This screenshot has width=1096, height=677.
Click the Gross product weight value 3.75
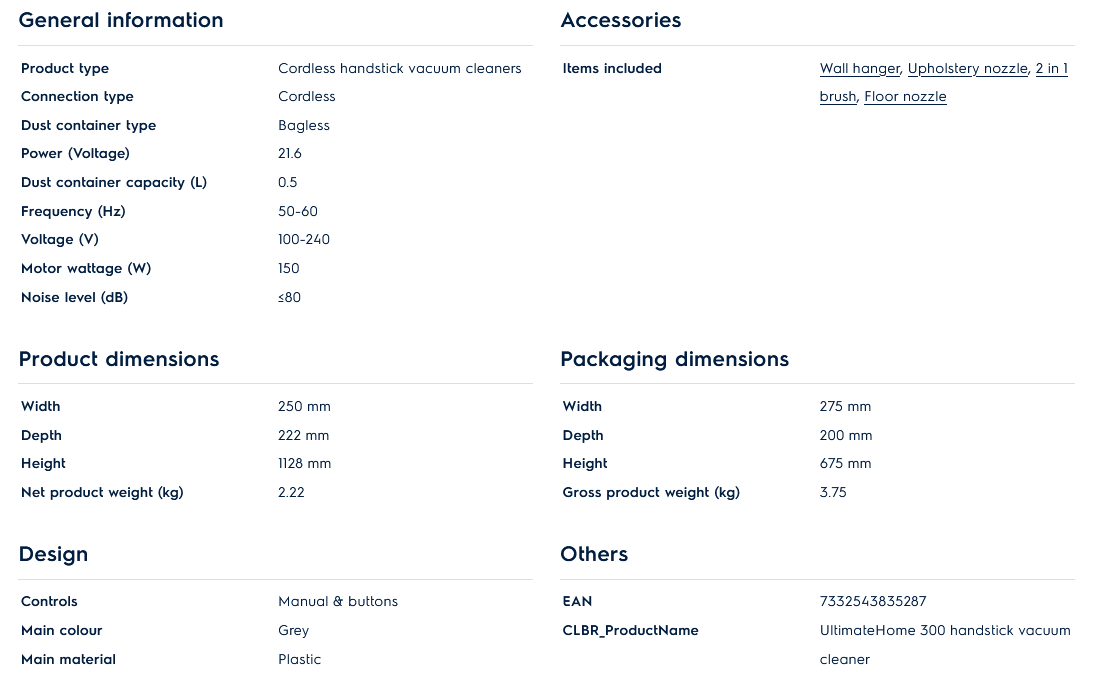[x=833, y=493]
